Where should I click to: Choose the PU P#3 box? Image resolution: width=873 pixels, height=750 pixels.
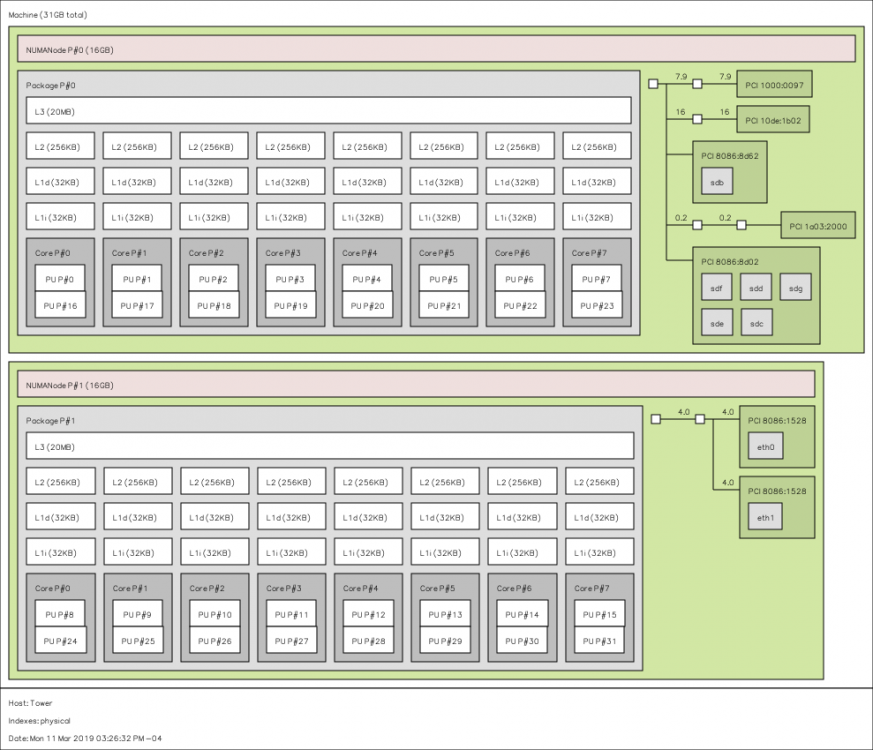click(290, 278)
